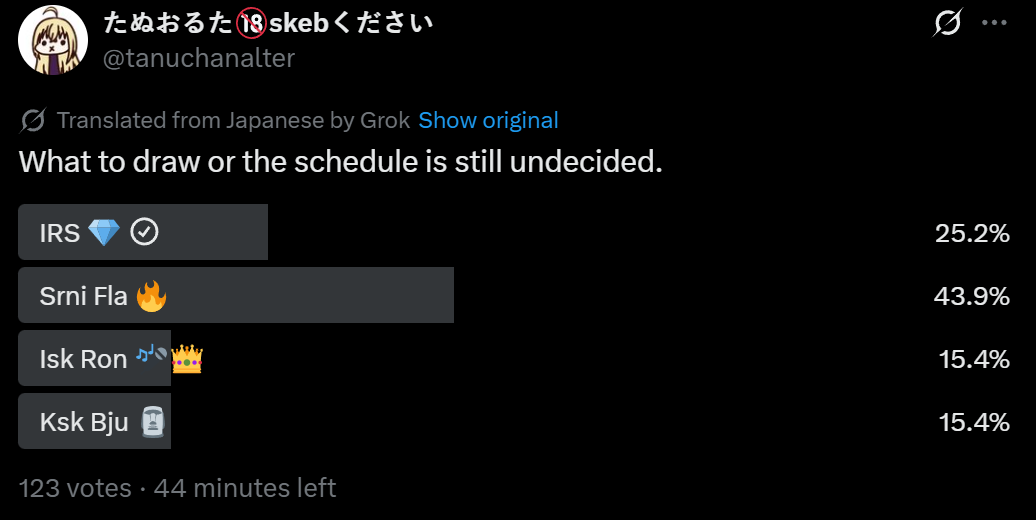Click the diamond emoji in IRS option

(x=104, y=233)
